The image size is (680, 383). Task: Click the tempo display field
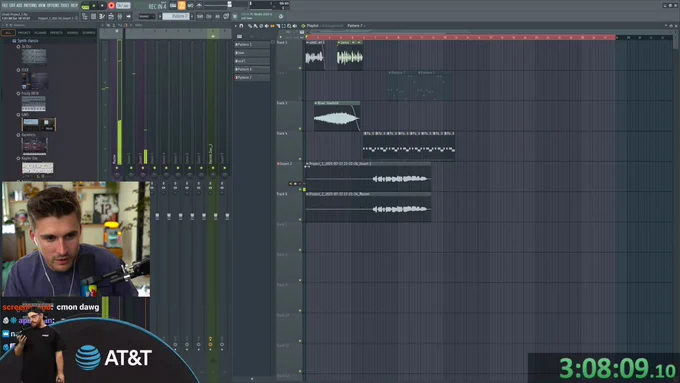click(x=123, y=6)
